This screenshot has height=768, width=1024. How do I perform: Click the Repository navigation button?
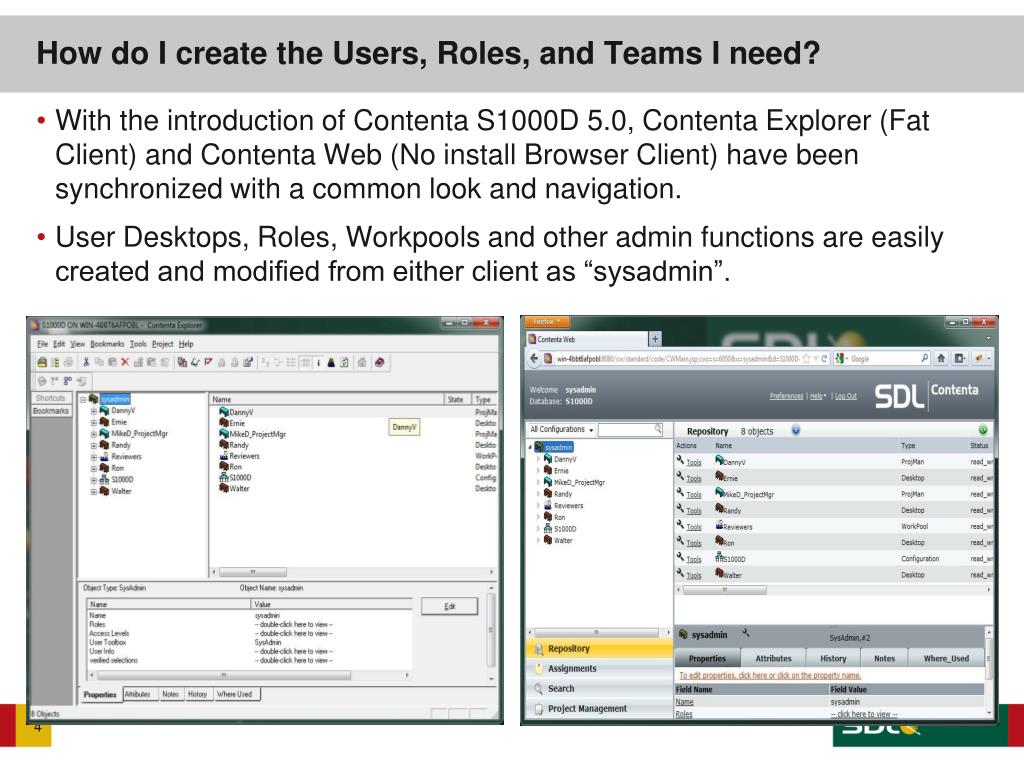click(x=600, y=648)
